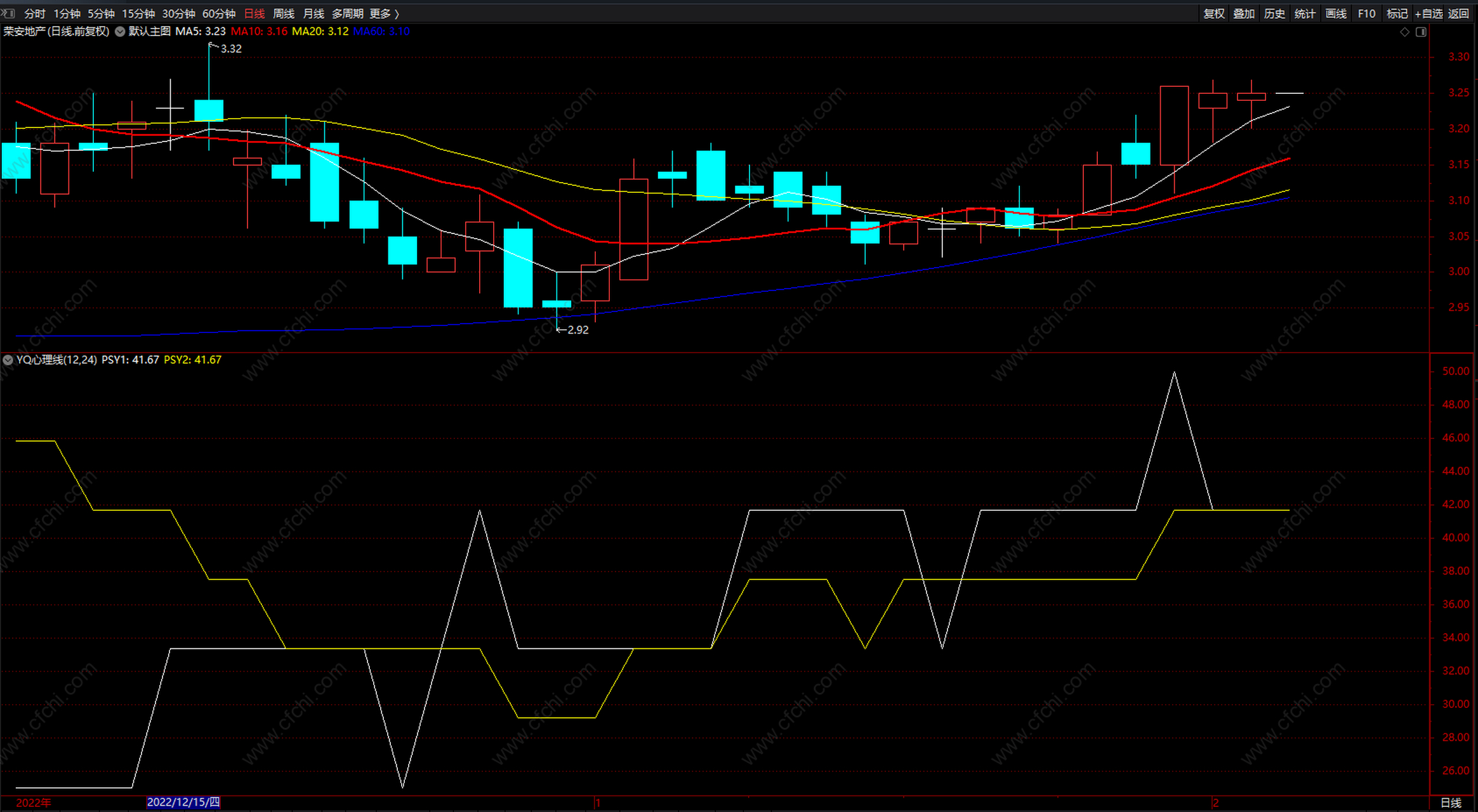Switch to 分时 view
The width and height of the screenshot is (1478, 812).
(35, 13)
